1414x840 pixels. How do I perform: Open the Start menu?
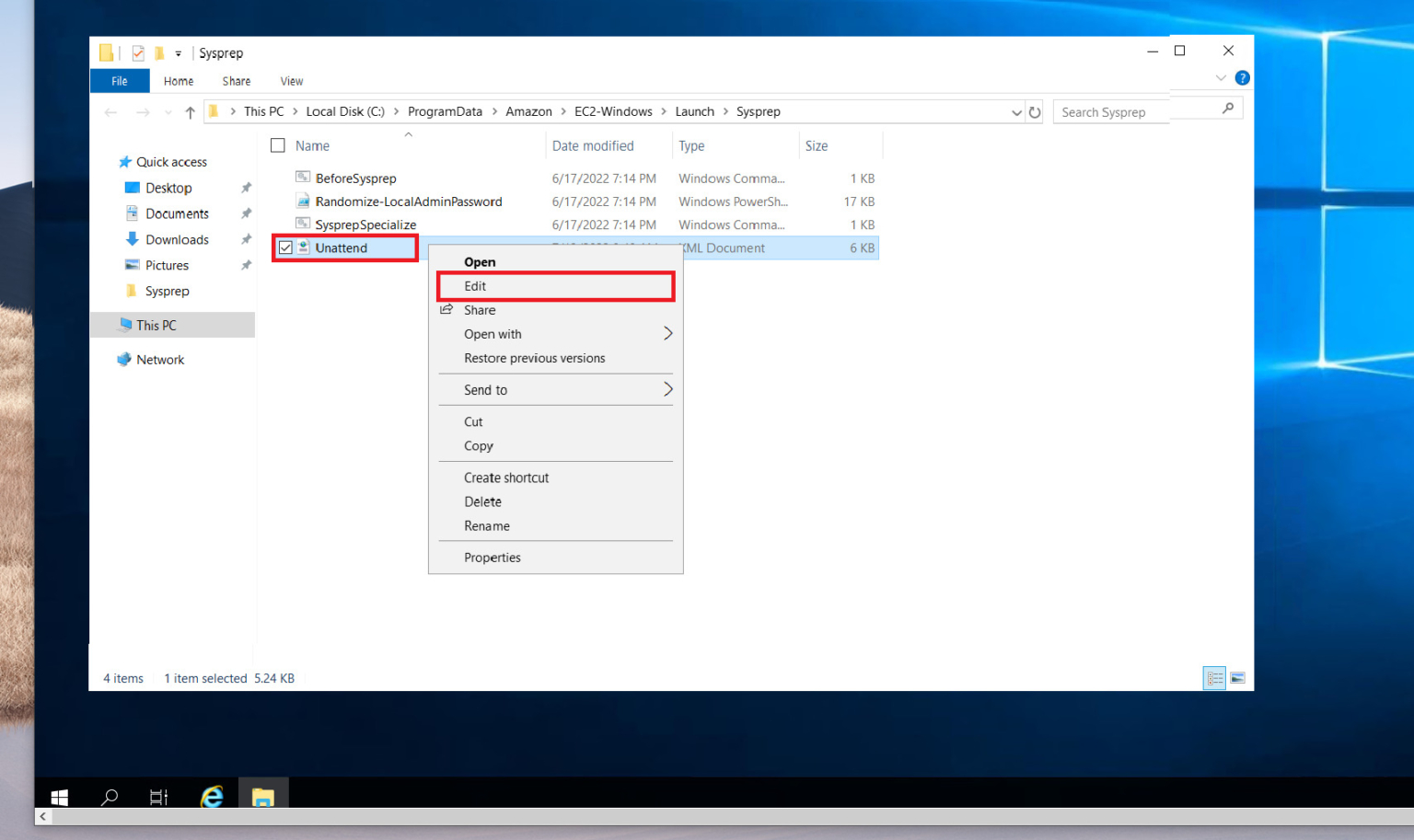coord(59,797)
